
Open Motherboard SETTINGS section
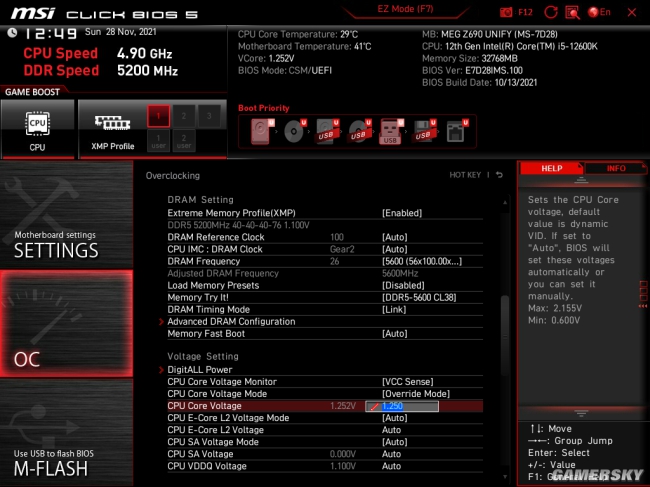[x=66, y=215]
